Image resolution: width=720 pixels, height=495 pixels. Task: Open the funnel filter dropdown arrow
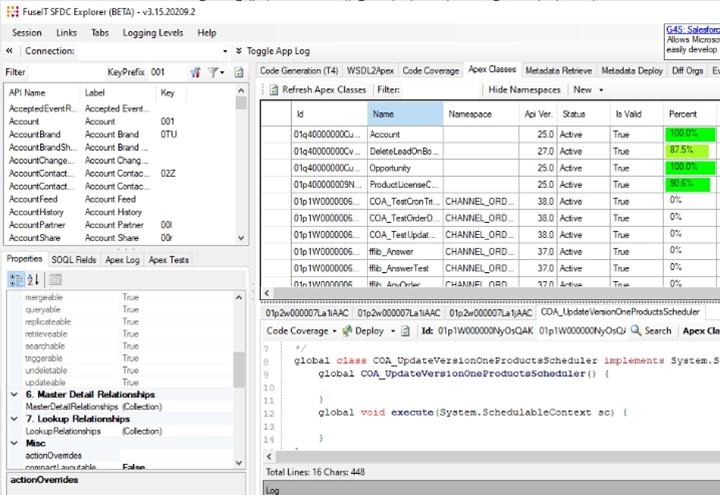[223, 72]
